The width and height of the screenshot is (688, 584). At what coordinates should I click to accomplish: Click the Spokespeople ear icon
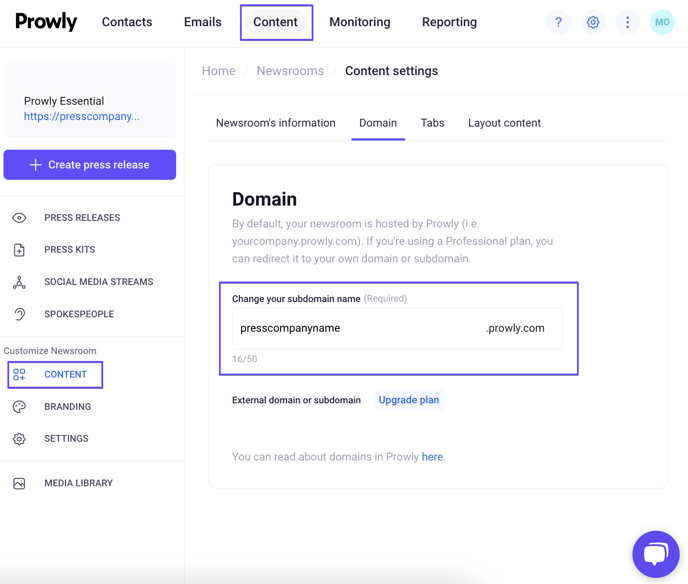(x=19, y=314)
